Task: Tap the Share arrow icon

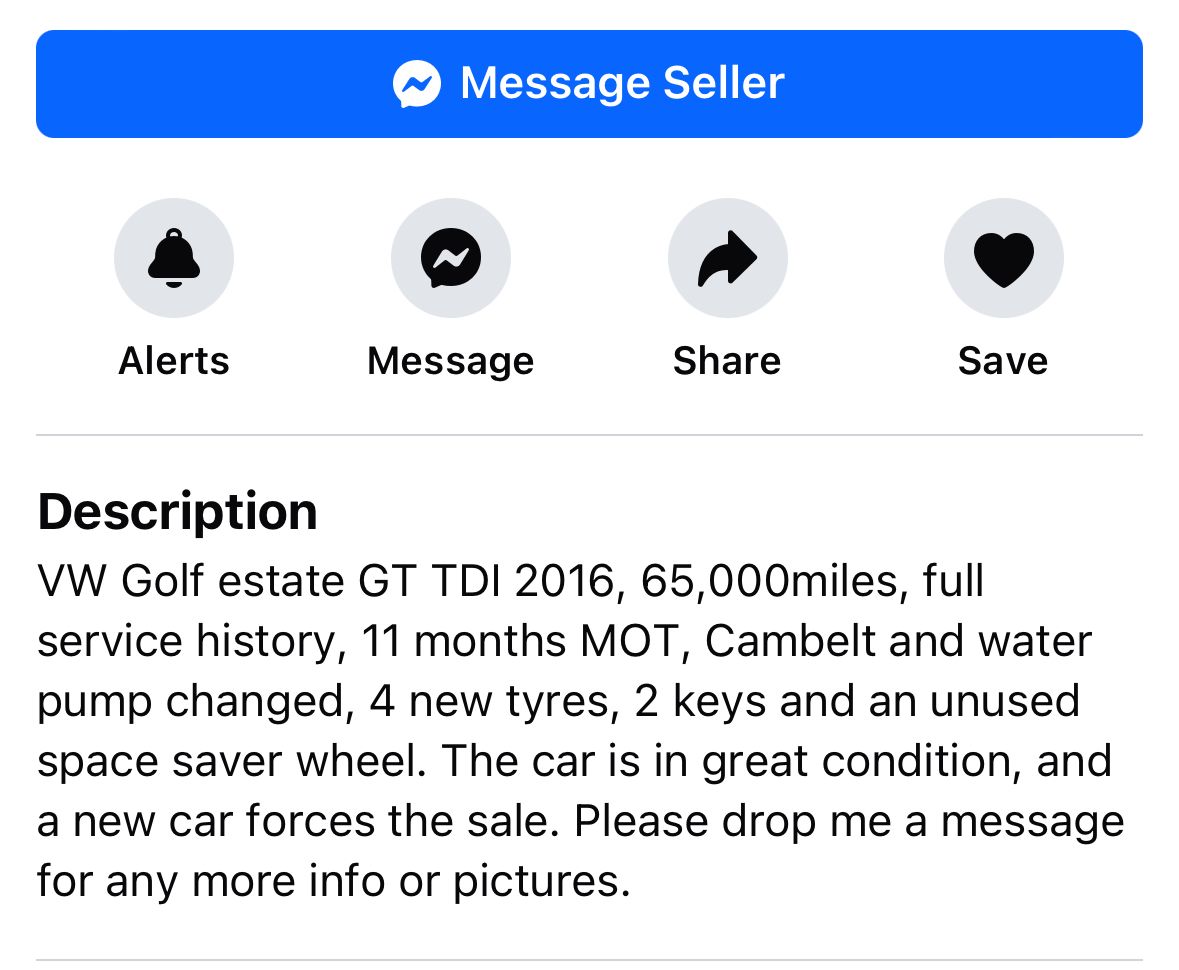Action: pyautogui.click(x=727, y=258)
